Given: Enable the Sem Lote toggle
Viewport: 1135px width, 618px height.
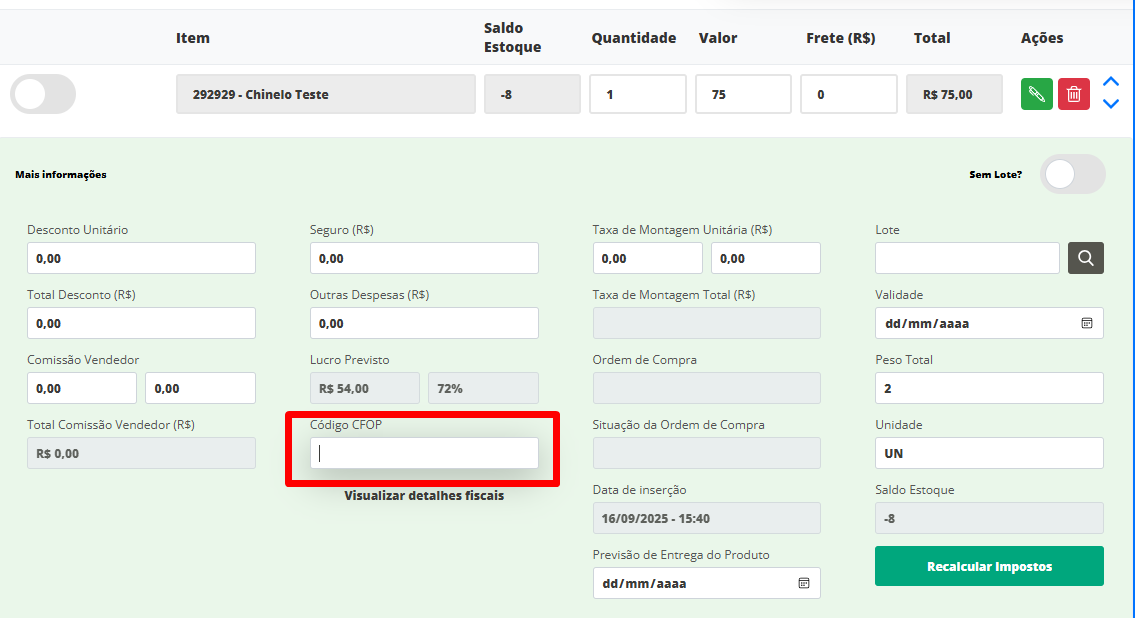Looking at the screenshot, I should point(1072,174).
